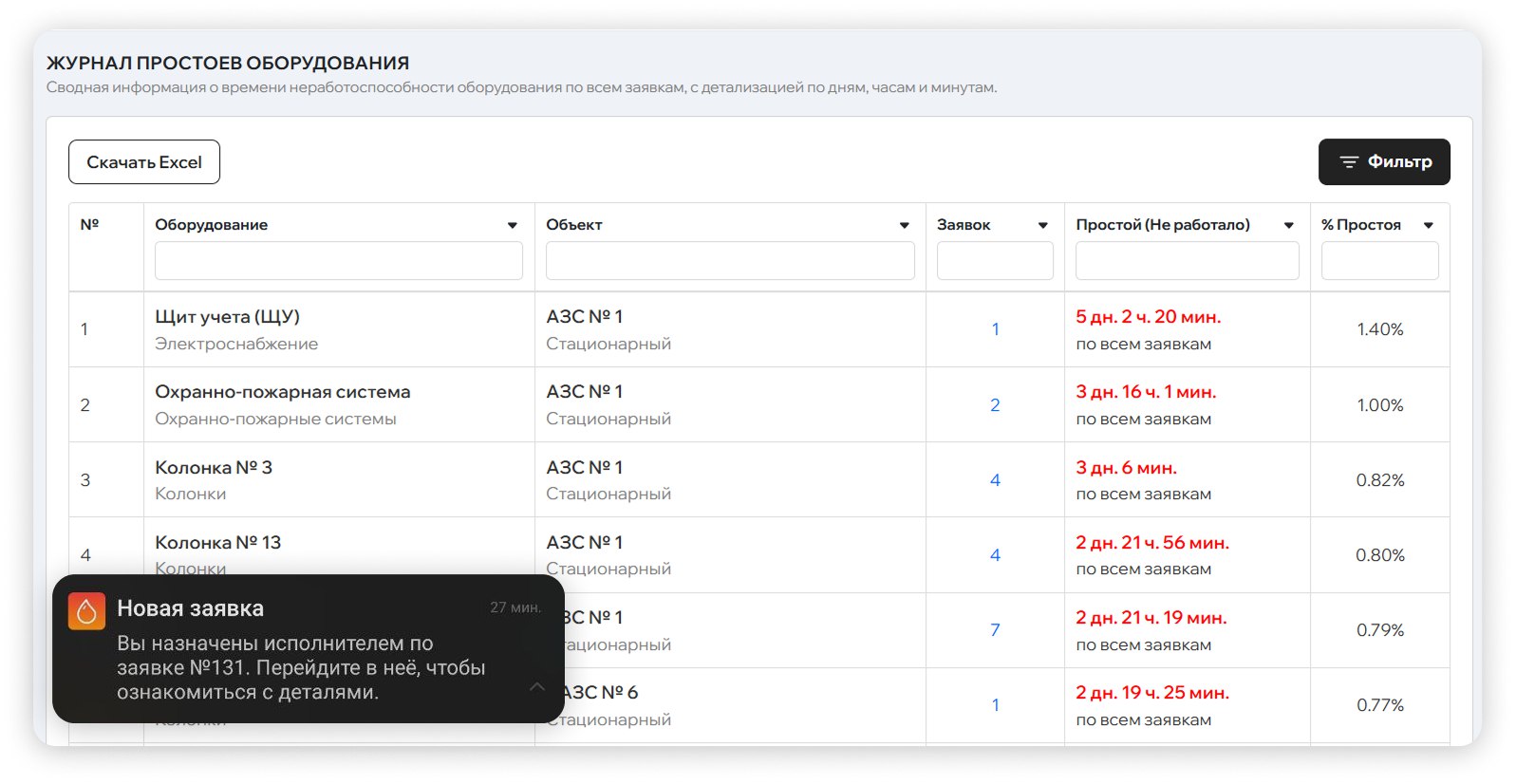Open the Фильтр button
The width and height of the screenshot is (1516, 784).
pyautogui.click(x=1383, y=162)
